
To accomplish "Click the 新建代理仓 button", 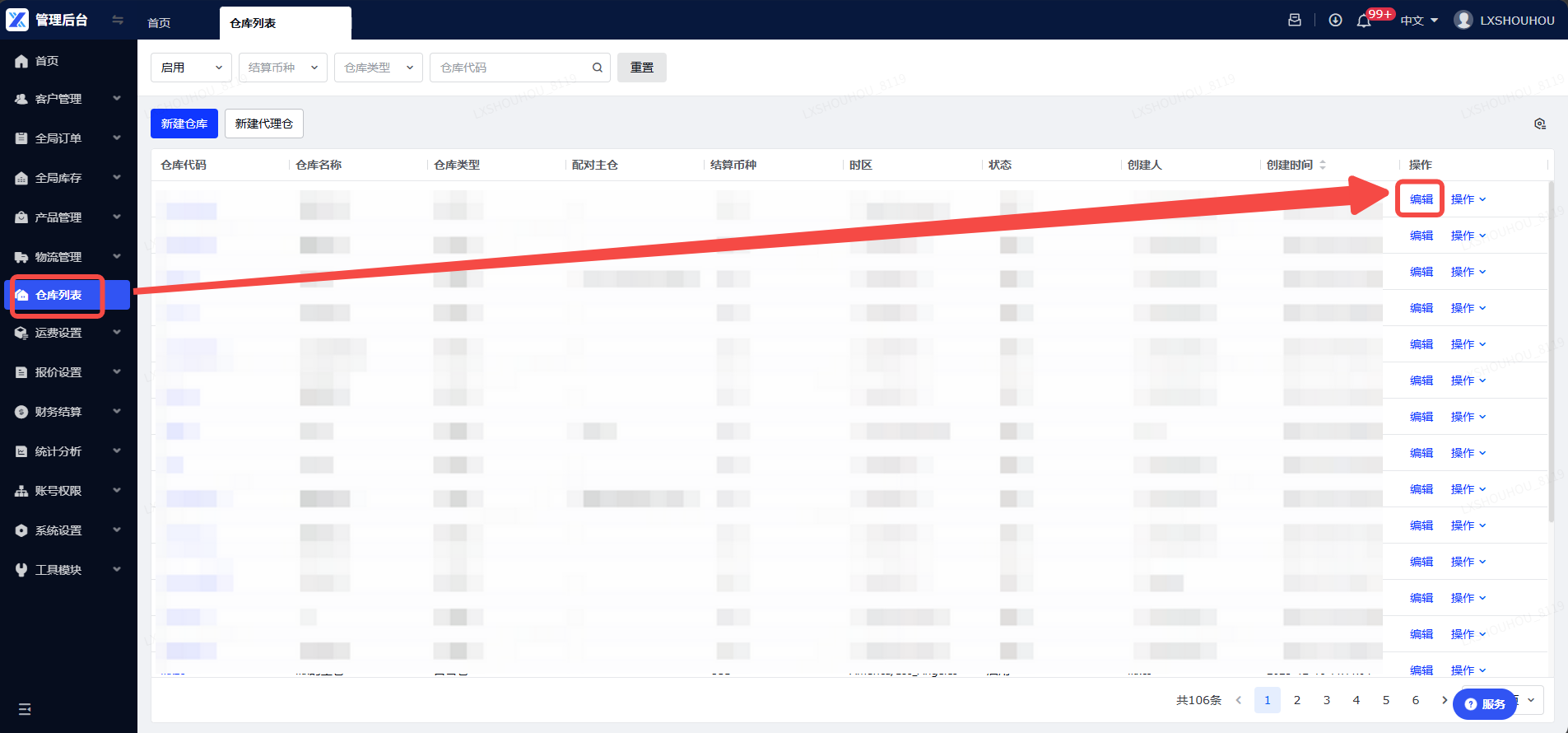I will pyautogui.click(x=264, y=124).
